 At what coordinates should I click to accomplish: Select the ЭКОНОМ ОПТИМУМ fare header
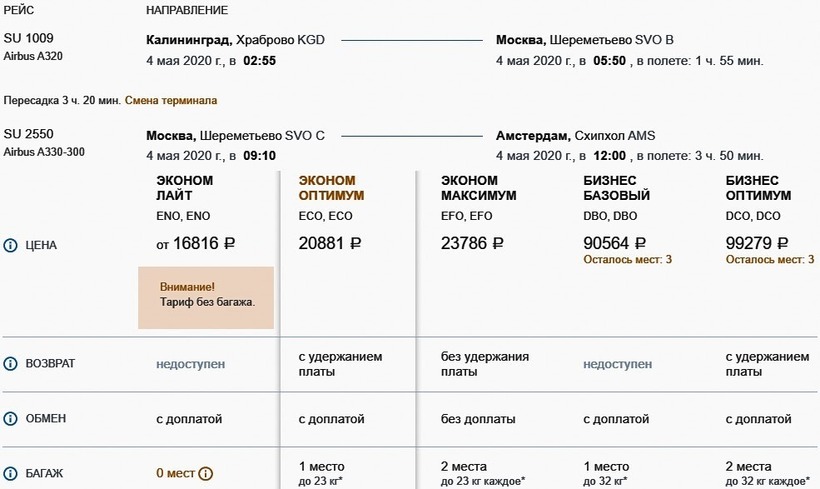coord(331,188)
